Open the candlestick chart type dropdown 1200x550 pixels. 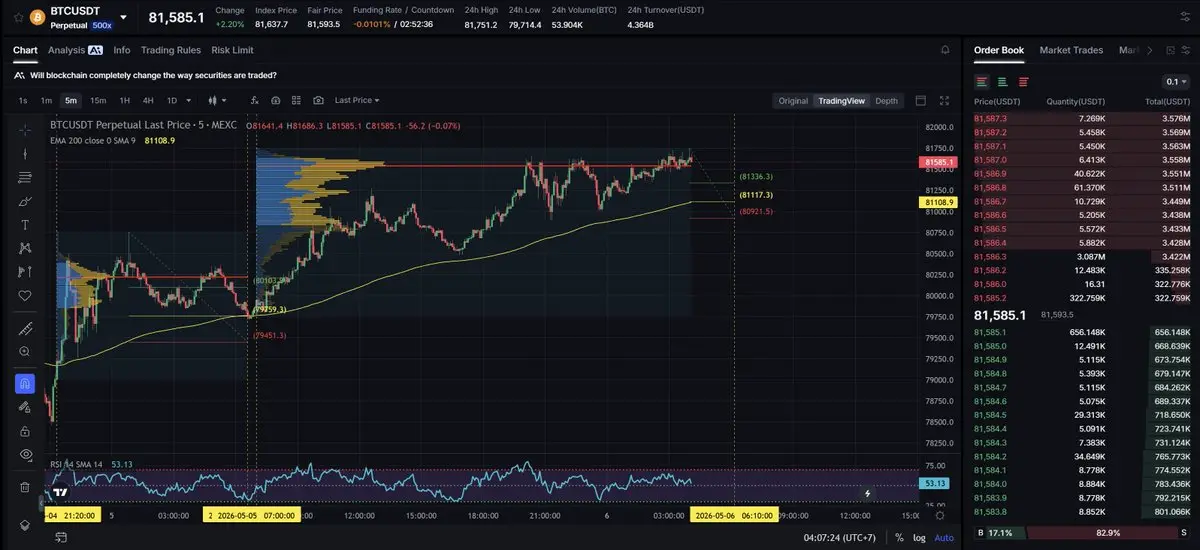coord(216,100)
